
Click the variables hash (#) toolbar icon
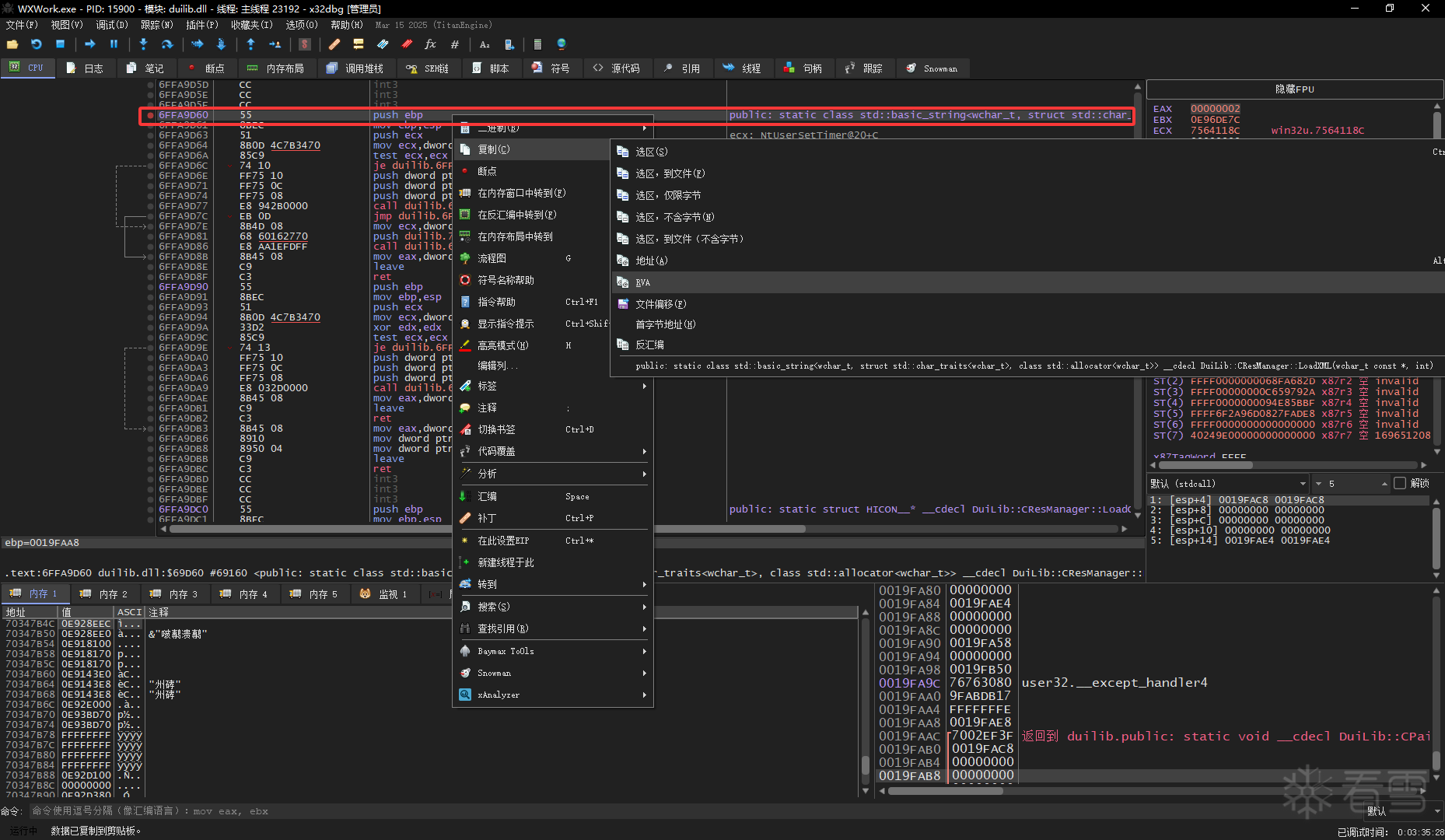pyautogui.click(x=455, y=44)
